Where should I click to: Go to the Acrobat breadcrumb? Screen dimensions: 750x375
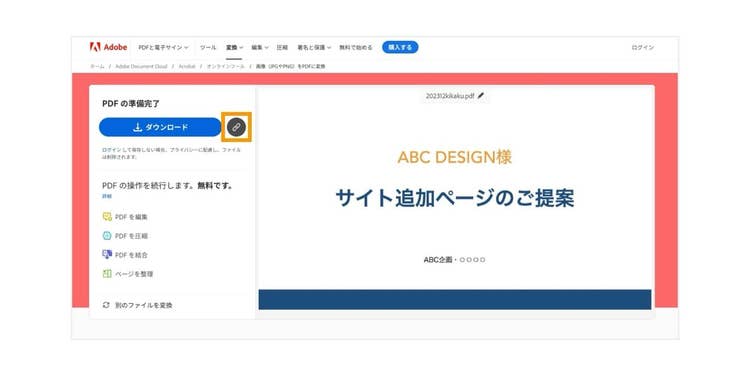(187, 66)
